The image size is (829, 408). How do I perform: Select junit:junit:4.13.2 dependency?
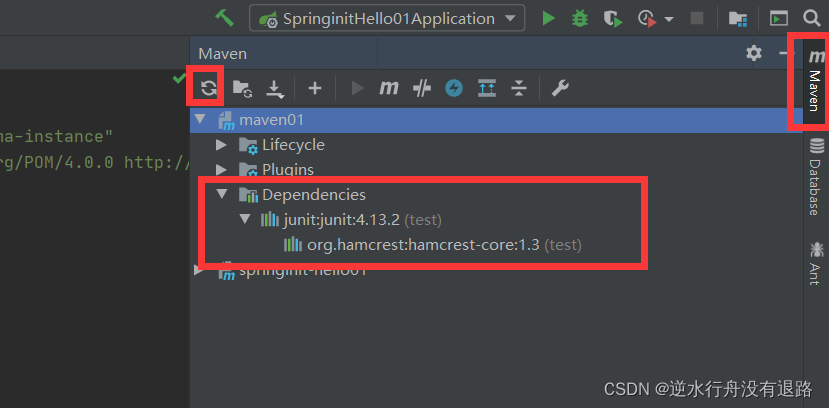coord(351,219)
